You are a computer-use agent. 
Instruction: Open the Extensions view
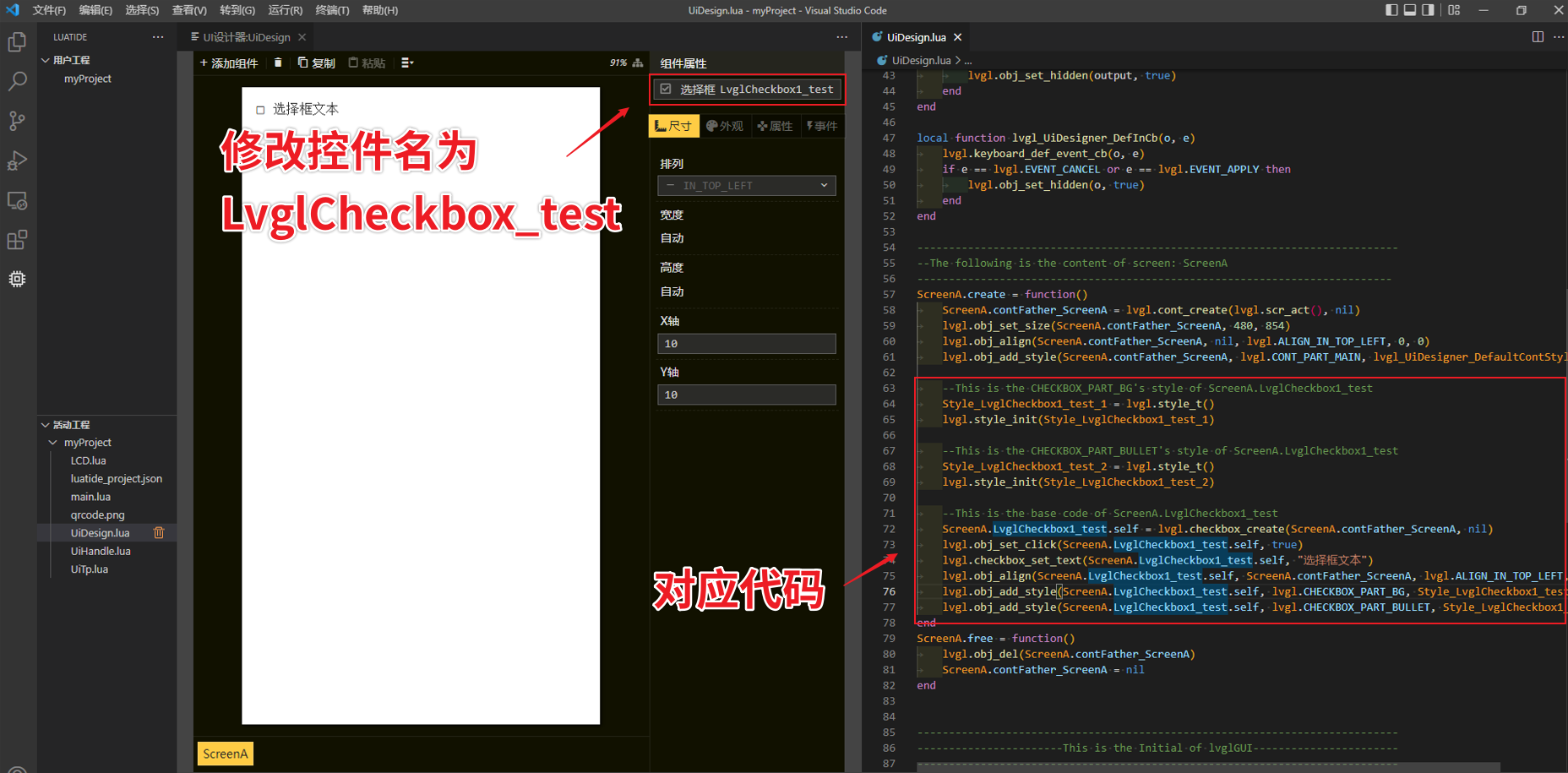click(17, 240)
